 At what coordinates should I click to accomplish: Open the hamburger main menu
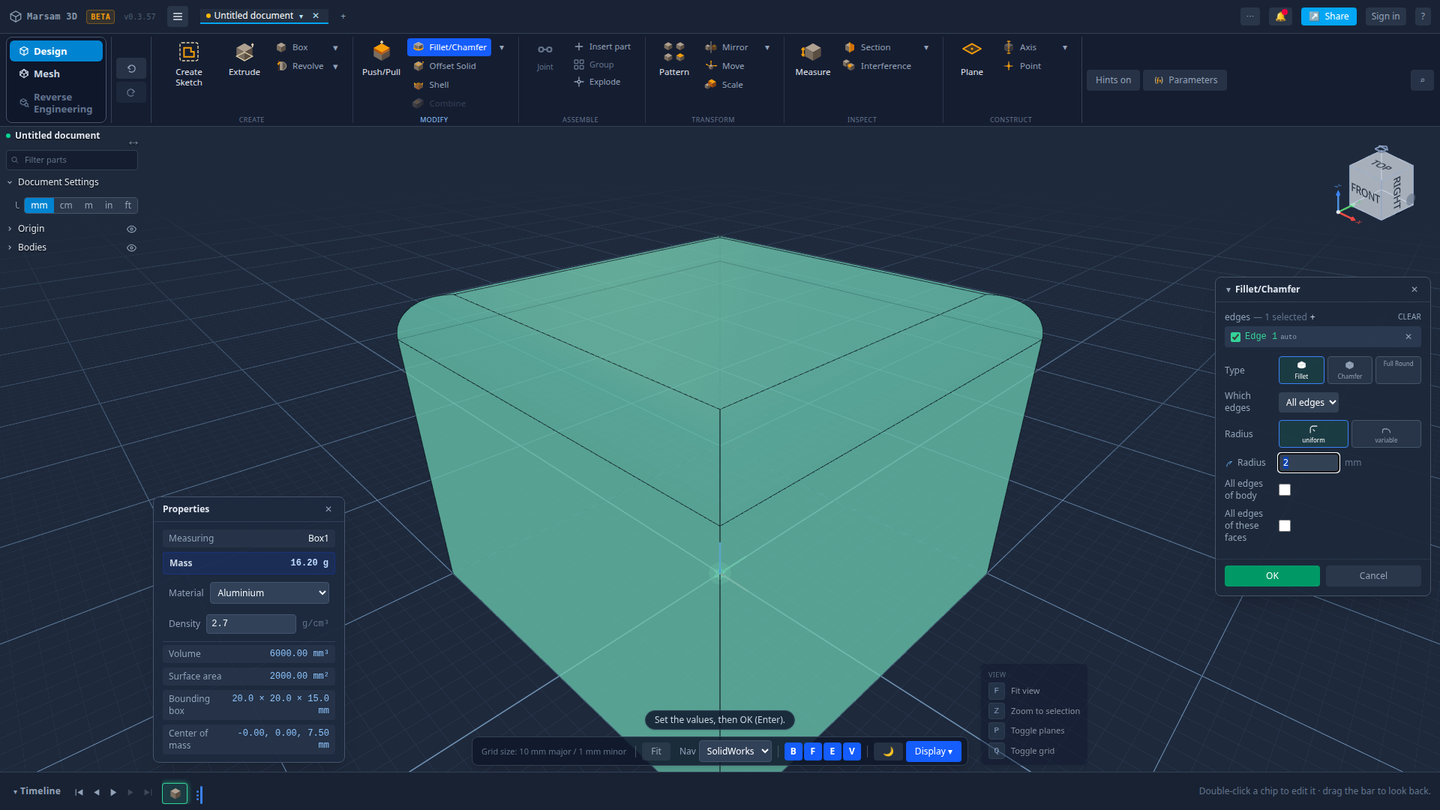[x=177, y=16]
